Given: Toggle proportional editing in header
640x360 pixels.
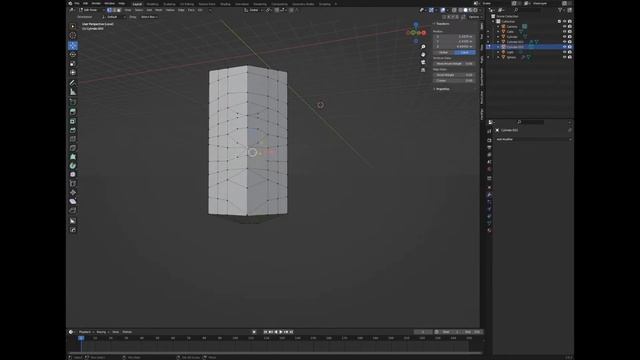Looking at the screenshot, I should (291, 10).
